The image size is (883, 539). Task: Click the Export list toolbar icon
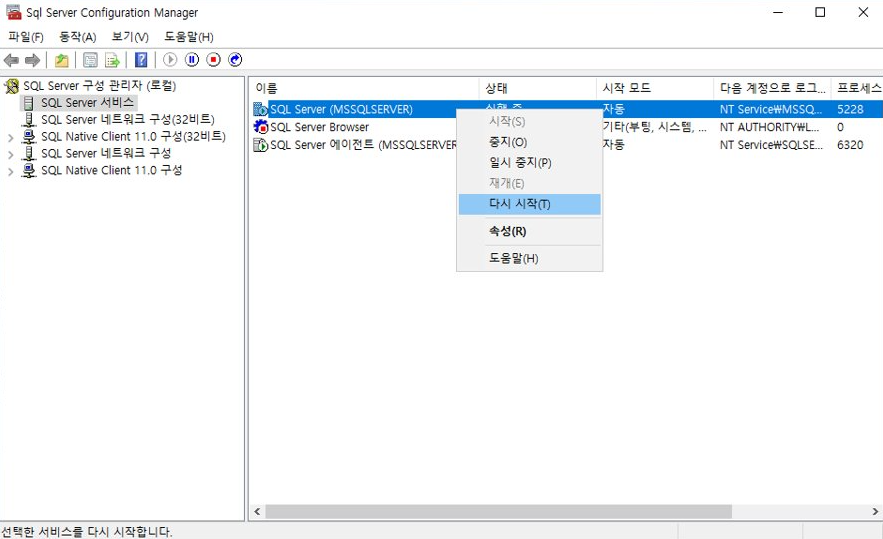click(x=112, y=60)
